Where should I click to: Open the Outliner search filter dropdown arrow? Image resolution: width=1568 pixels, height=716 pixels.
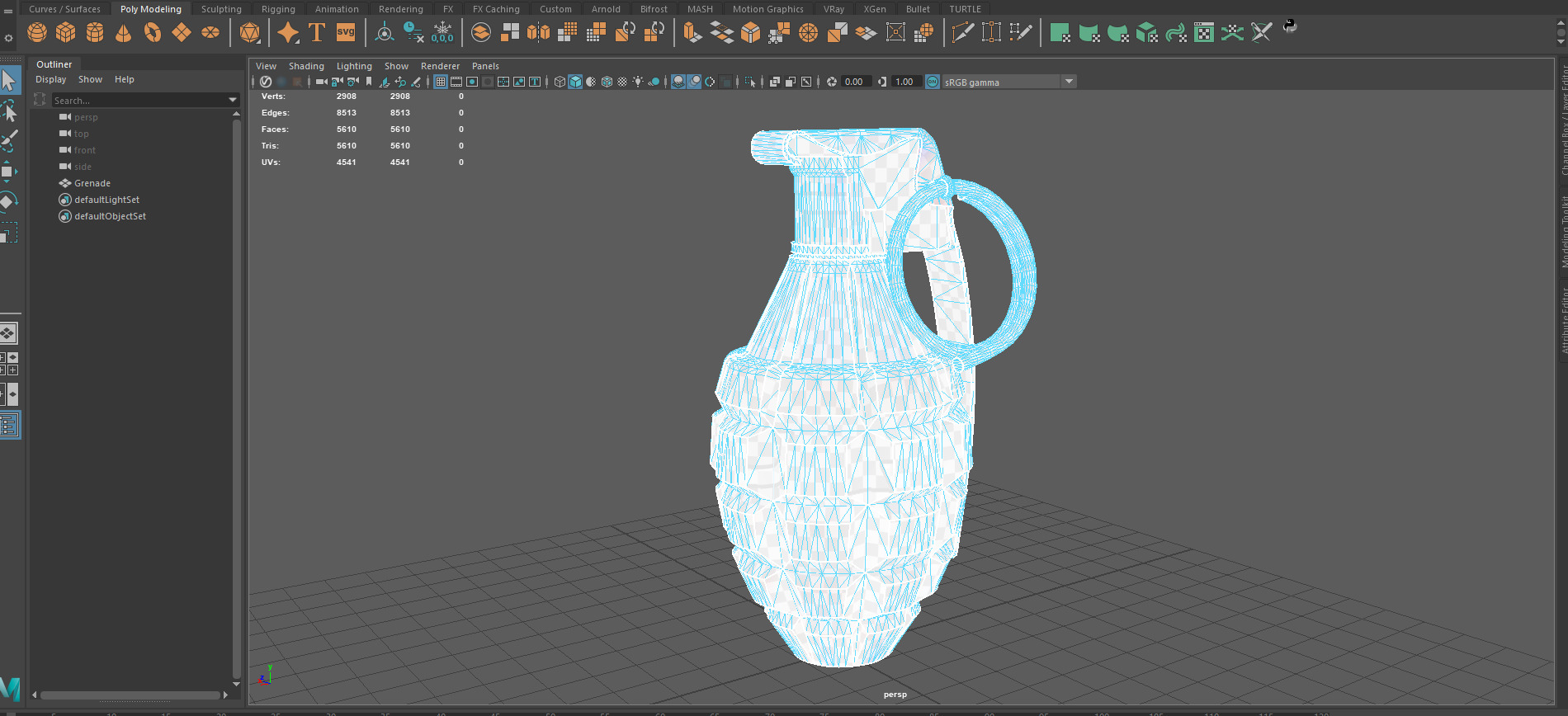point(233,100)
